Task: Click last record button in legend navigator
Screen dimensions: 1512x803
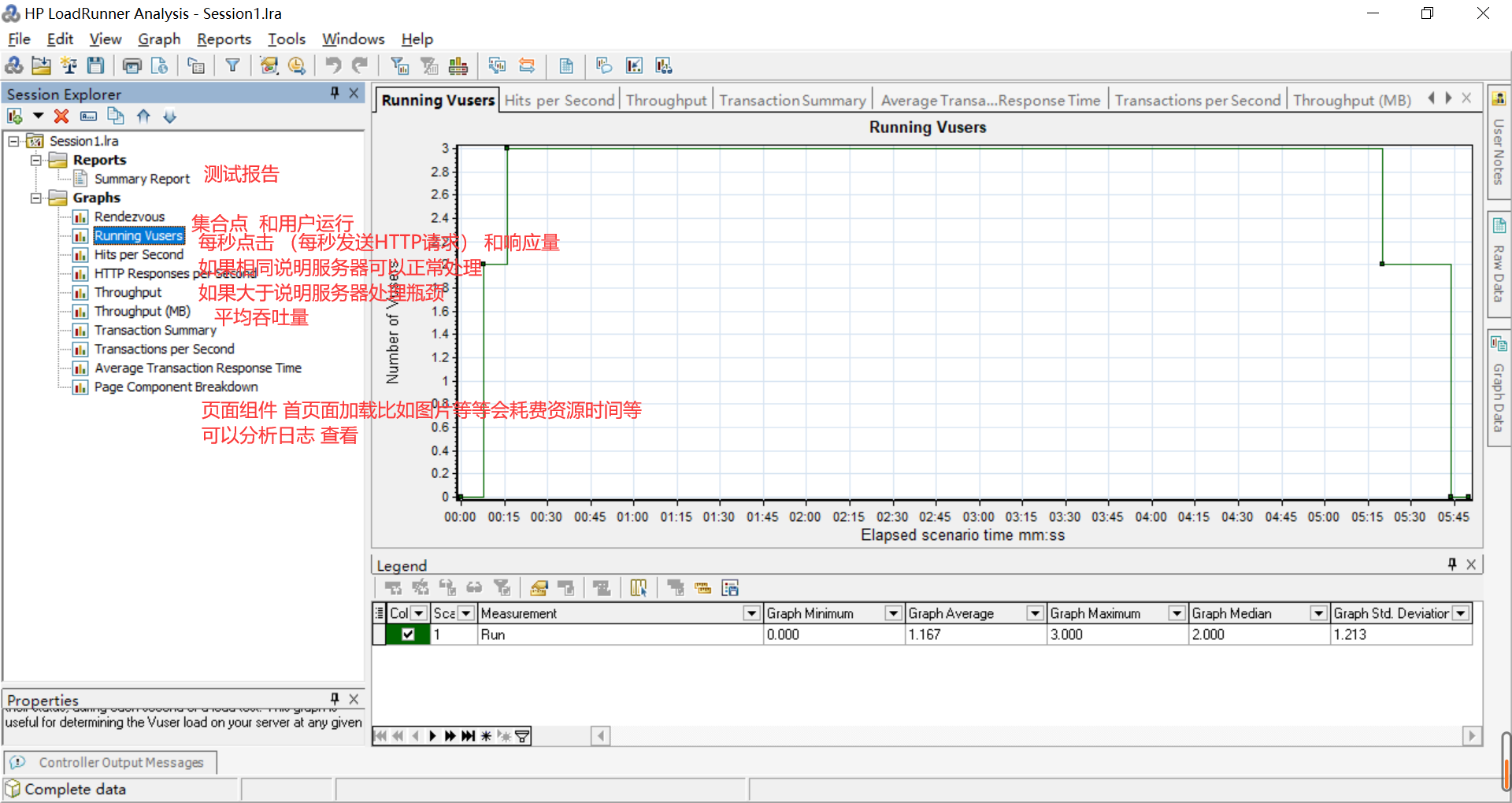Action: pos(469,736)
